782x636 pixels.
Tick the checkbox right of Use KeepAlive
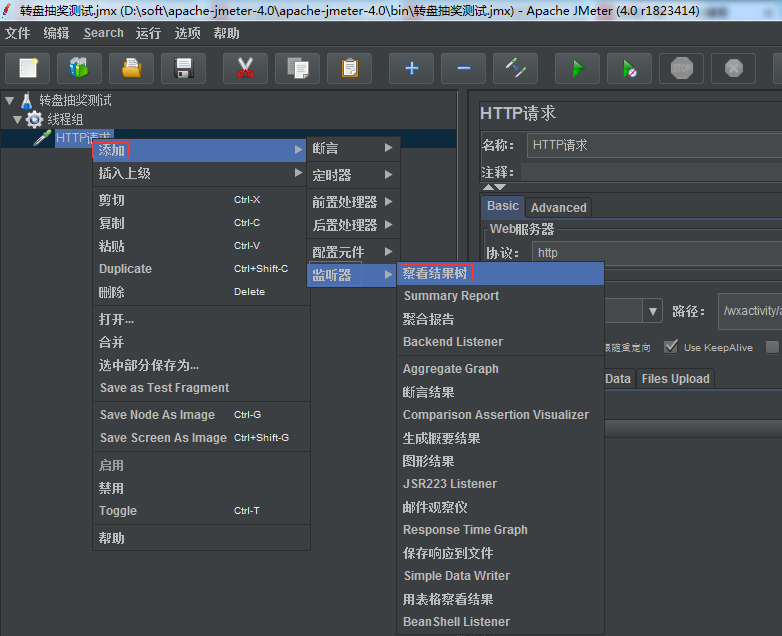click(x=771, y=347)
